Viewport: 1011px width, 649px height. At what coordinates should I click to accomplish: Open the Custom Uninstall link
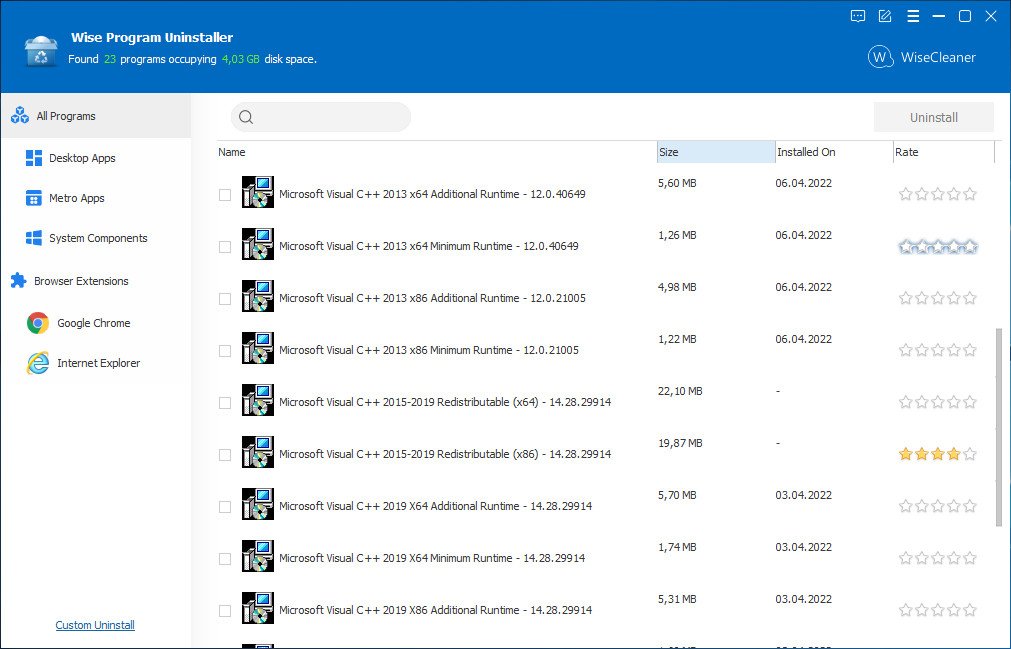(95, 625)
